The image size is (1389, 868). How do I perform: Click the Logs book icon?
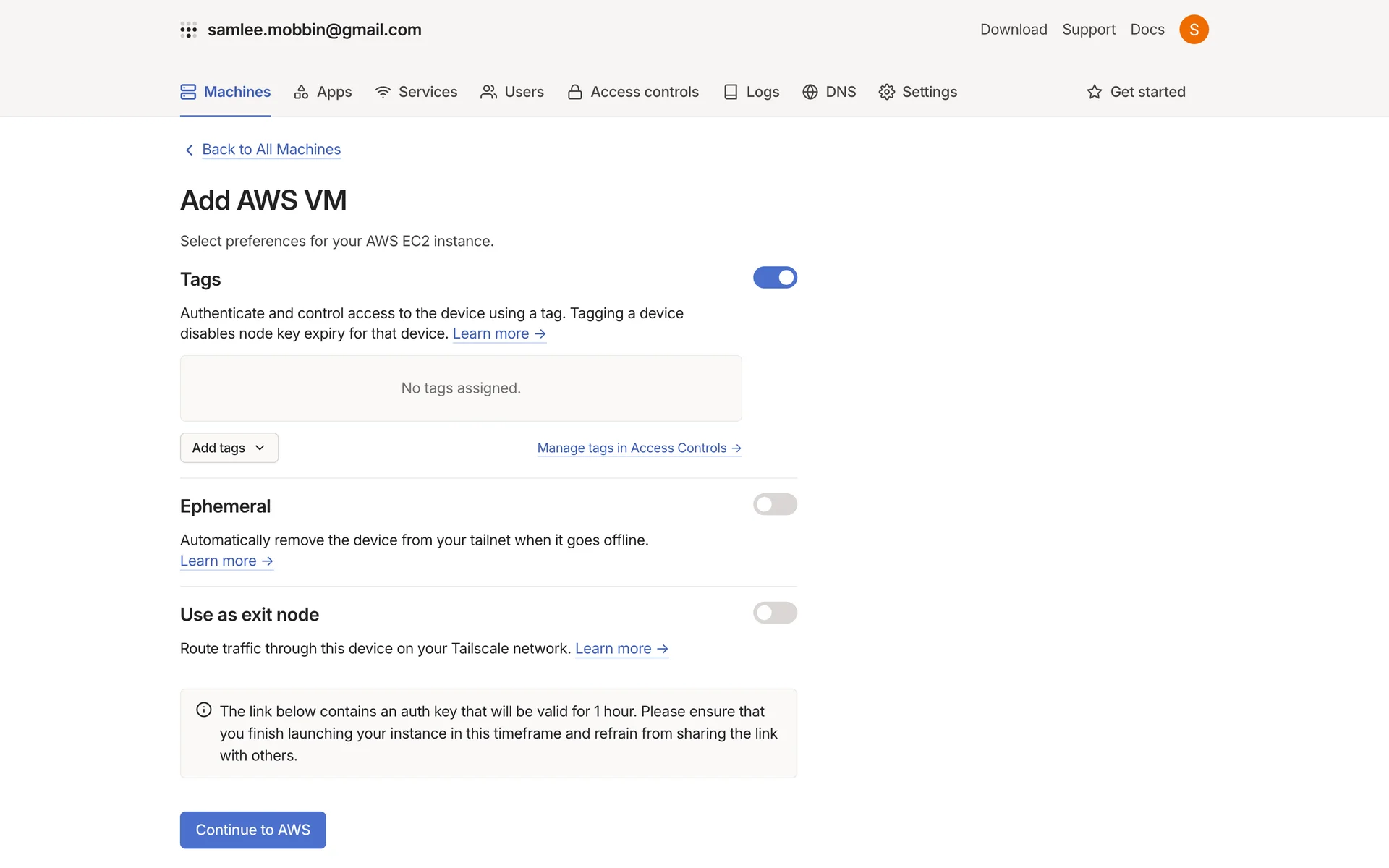pos(731,92)
